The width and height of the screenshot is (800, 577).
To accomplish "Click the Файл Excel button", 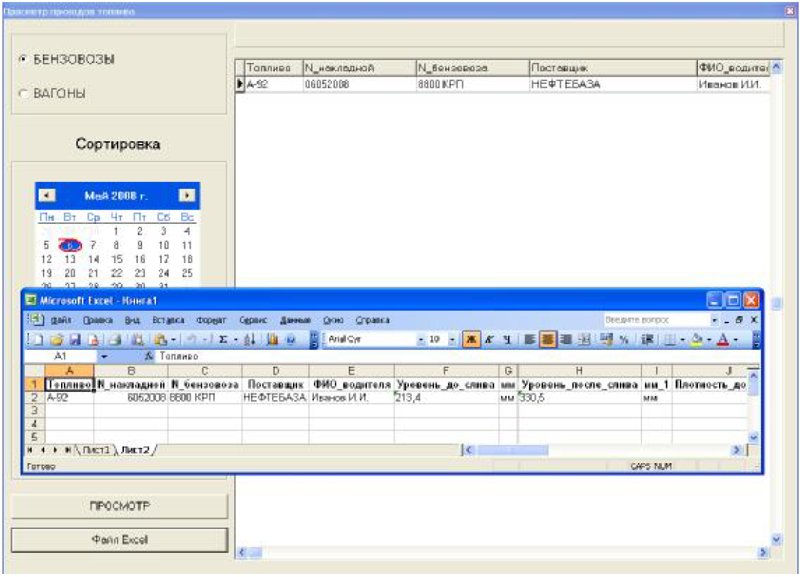I will tap(119, 540).
